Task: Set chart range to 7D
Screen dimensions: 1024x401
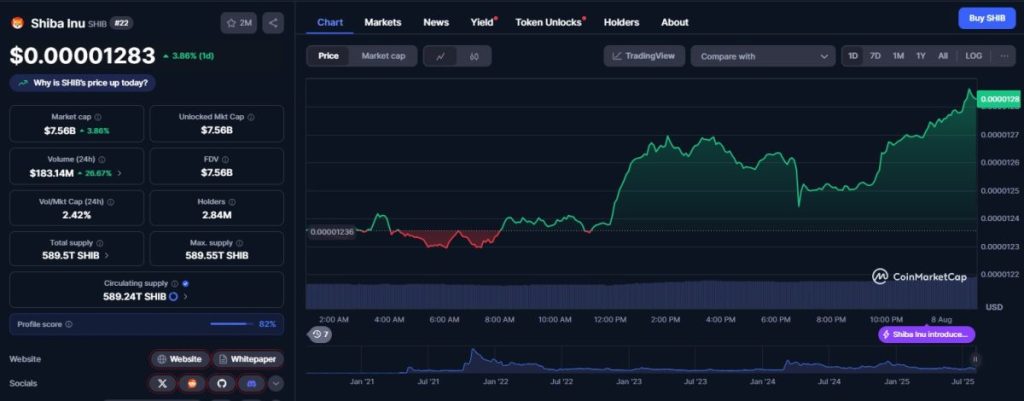Action: (875, 56)
